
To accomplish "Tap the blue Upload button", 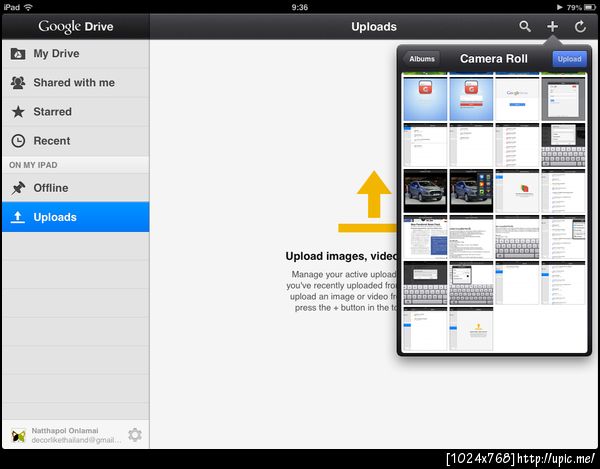I will tap(569, 59).
